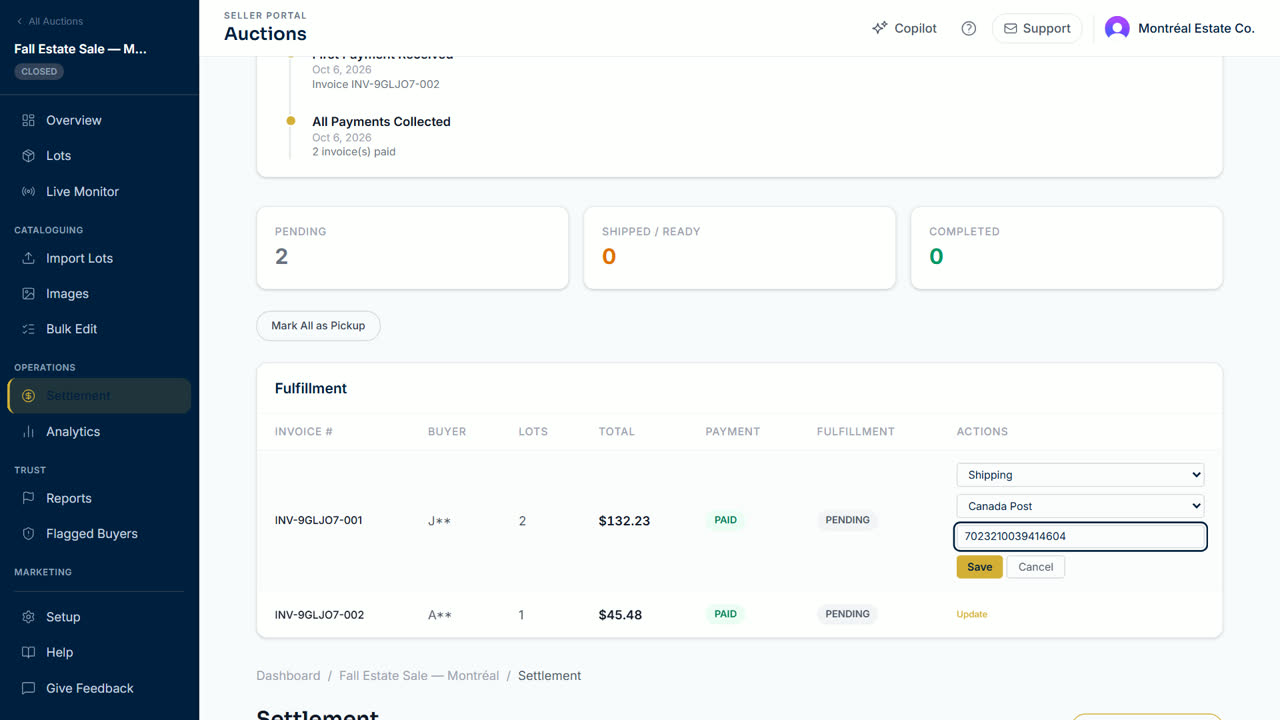Click the Lots box icon
Screen dimensions: 1280x720
tap(28, 156)
